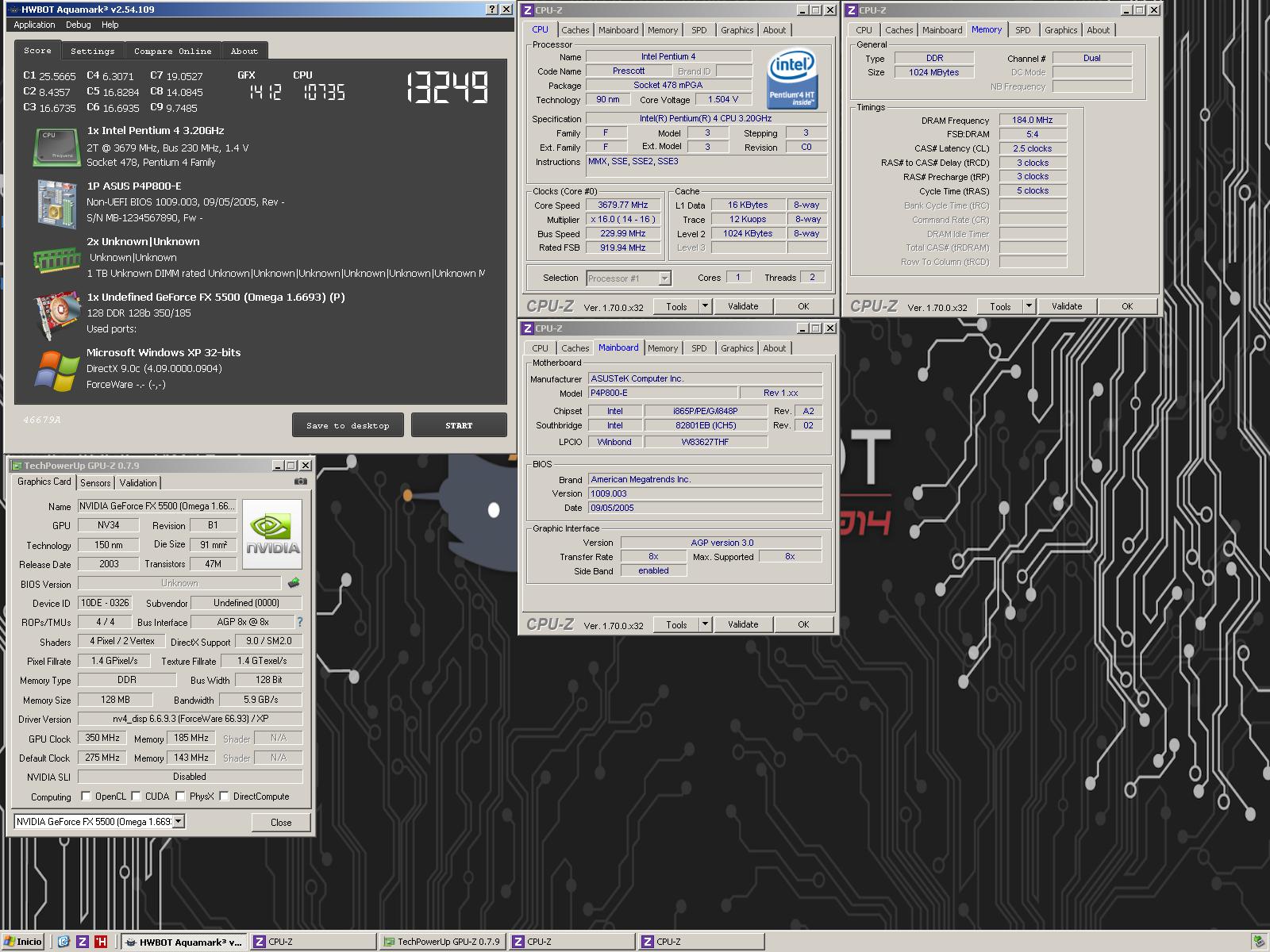The height and width of the screenshot is (952, 1270).
Task: Toggle the PhysX checkbox in GPU-Z
Action: click(181, 796)
